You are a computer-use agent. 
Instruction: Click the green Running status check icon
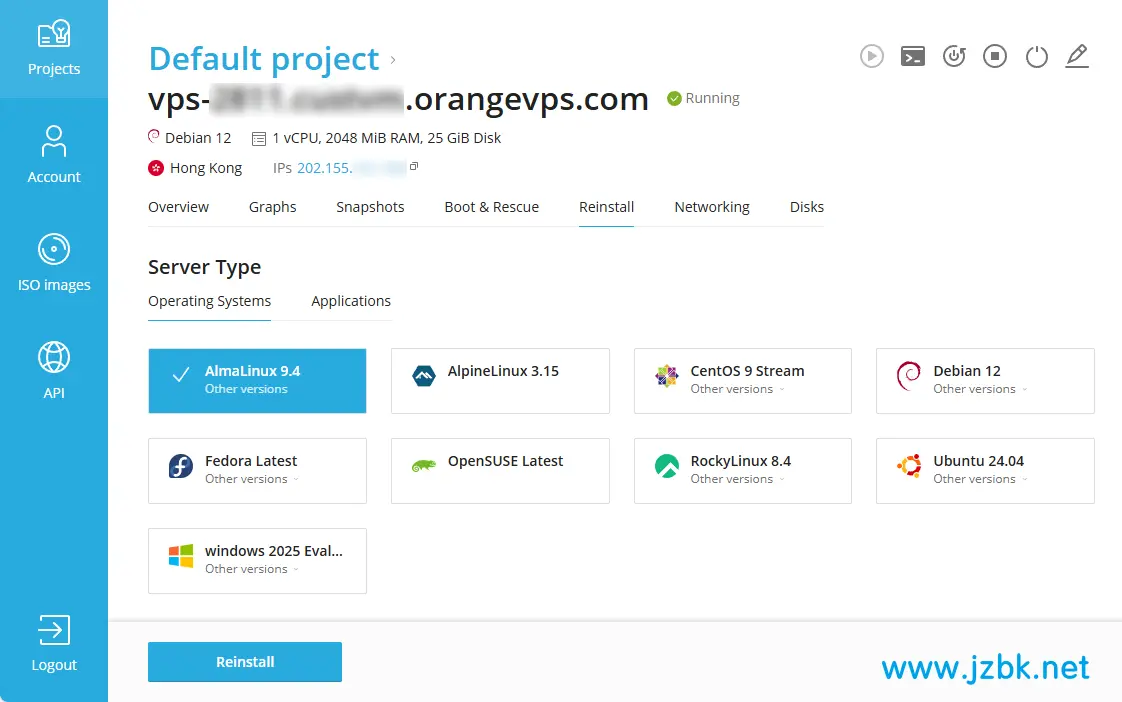(x=674, y=98)
